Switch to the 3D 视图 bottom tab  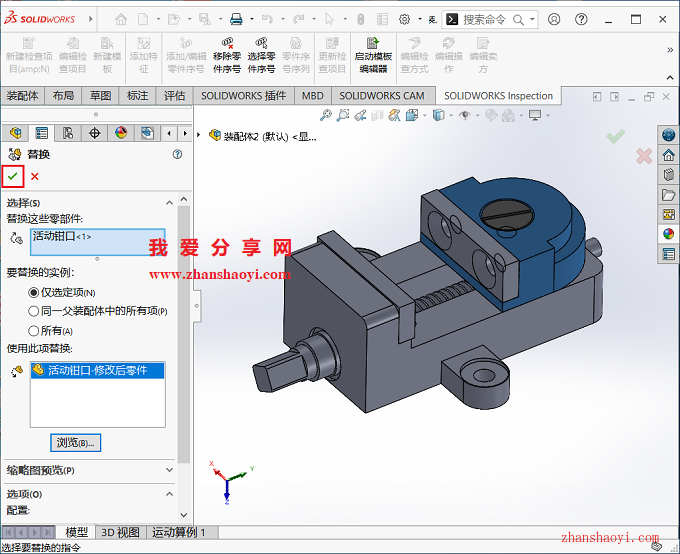pos(121,532)
